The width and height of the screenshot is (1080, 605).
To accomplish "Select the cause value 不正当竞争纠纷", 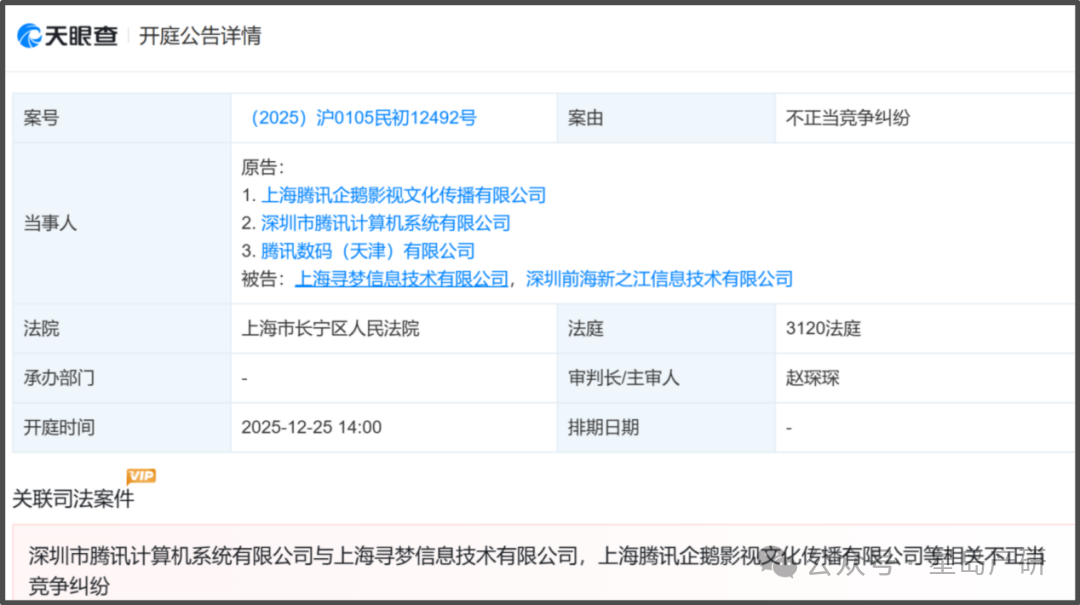I will click(848, 118).
